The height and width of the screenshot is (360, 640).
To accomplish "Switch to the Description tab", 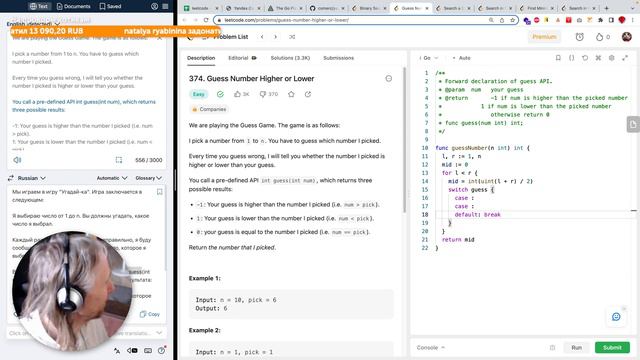I will [201, 58].
